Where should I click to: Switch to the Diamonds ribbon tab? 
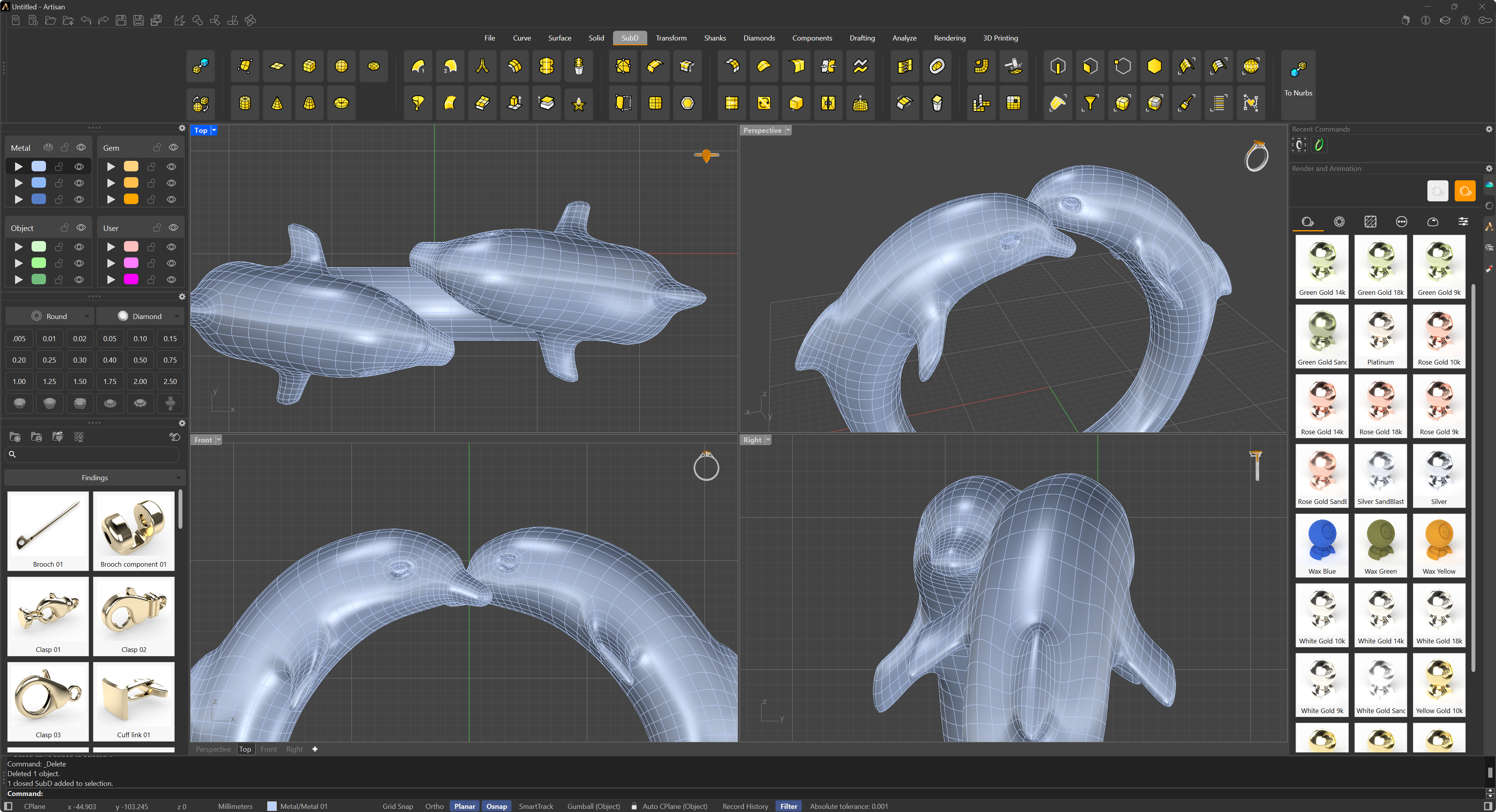click(758, 38)
